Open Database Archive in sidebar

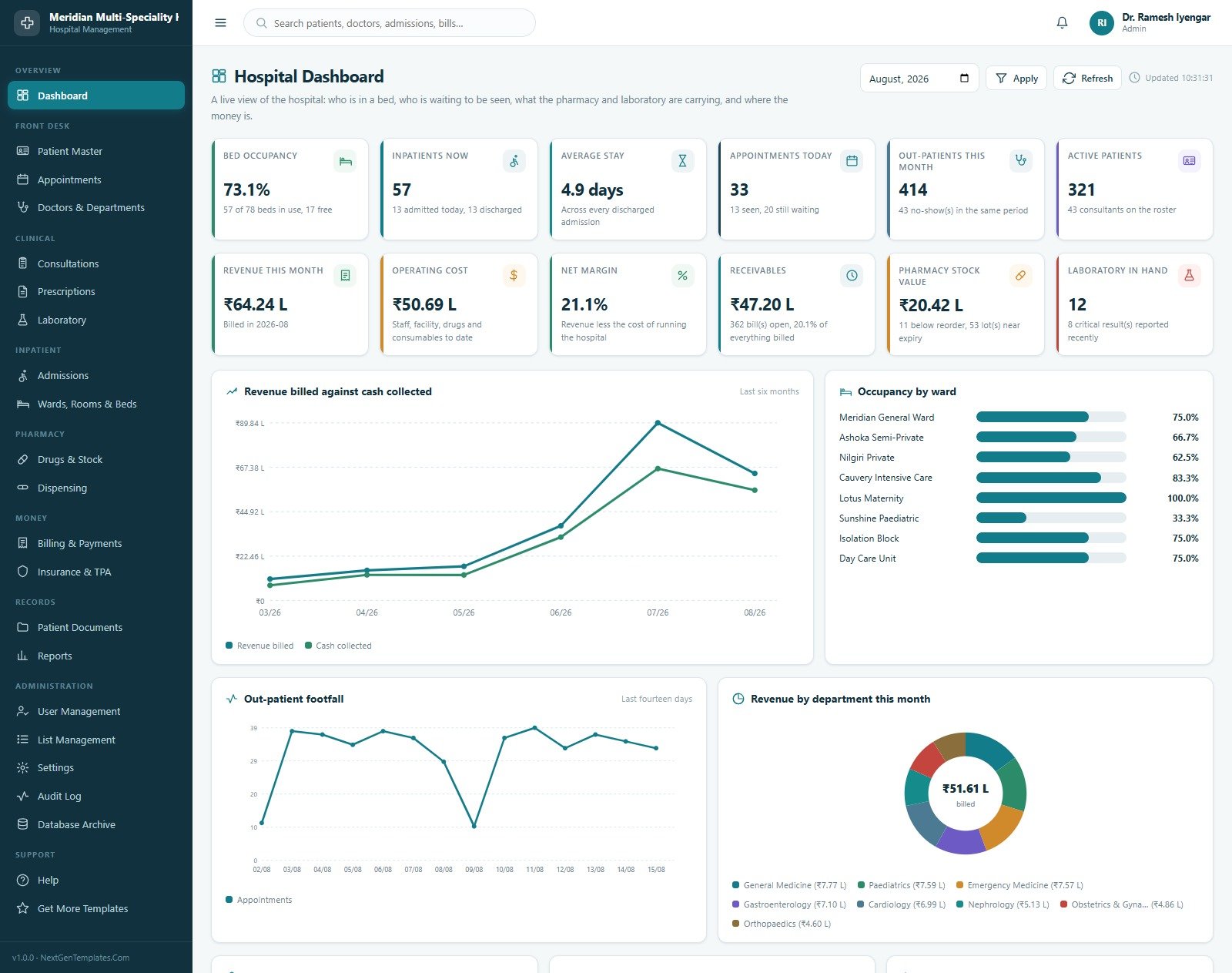click(x=96, y=824)
